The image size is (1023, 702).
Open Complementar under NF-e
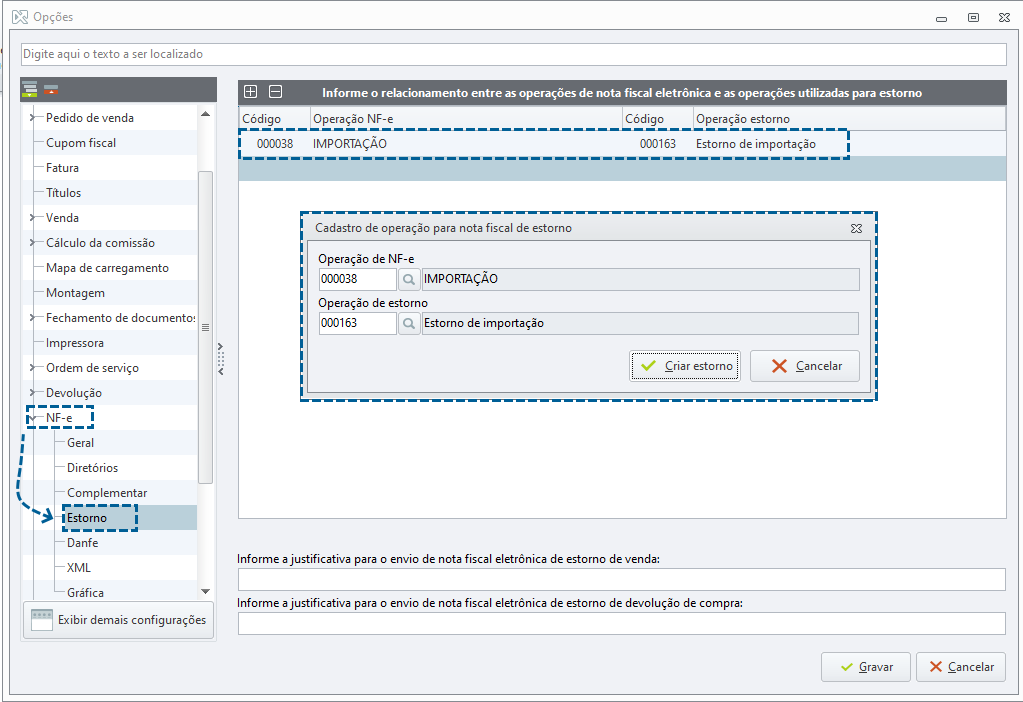point(107,493)
